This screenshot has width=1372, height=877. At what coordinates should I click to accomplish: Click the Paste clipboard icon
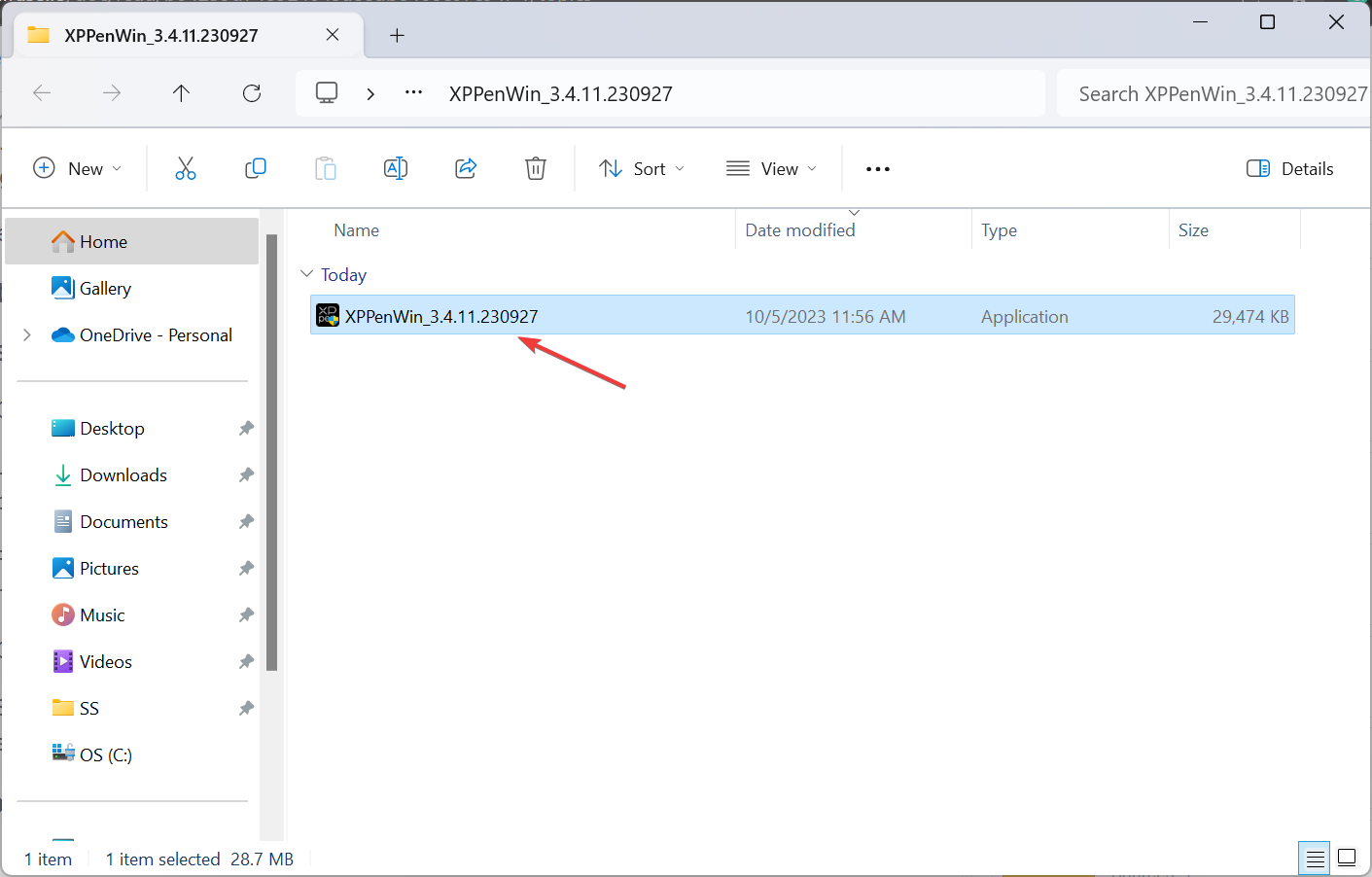[326, 168]
